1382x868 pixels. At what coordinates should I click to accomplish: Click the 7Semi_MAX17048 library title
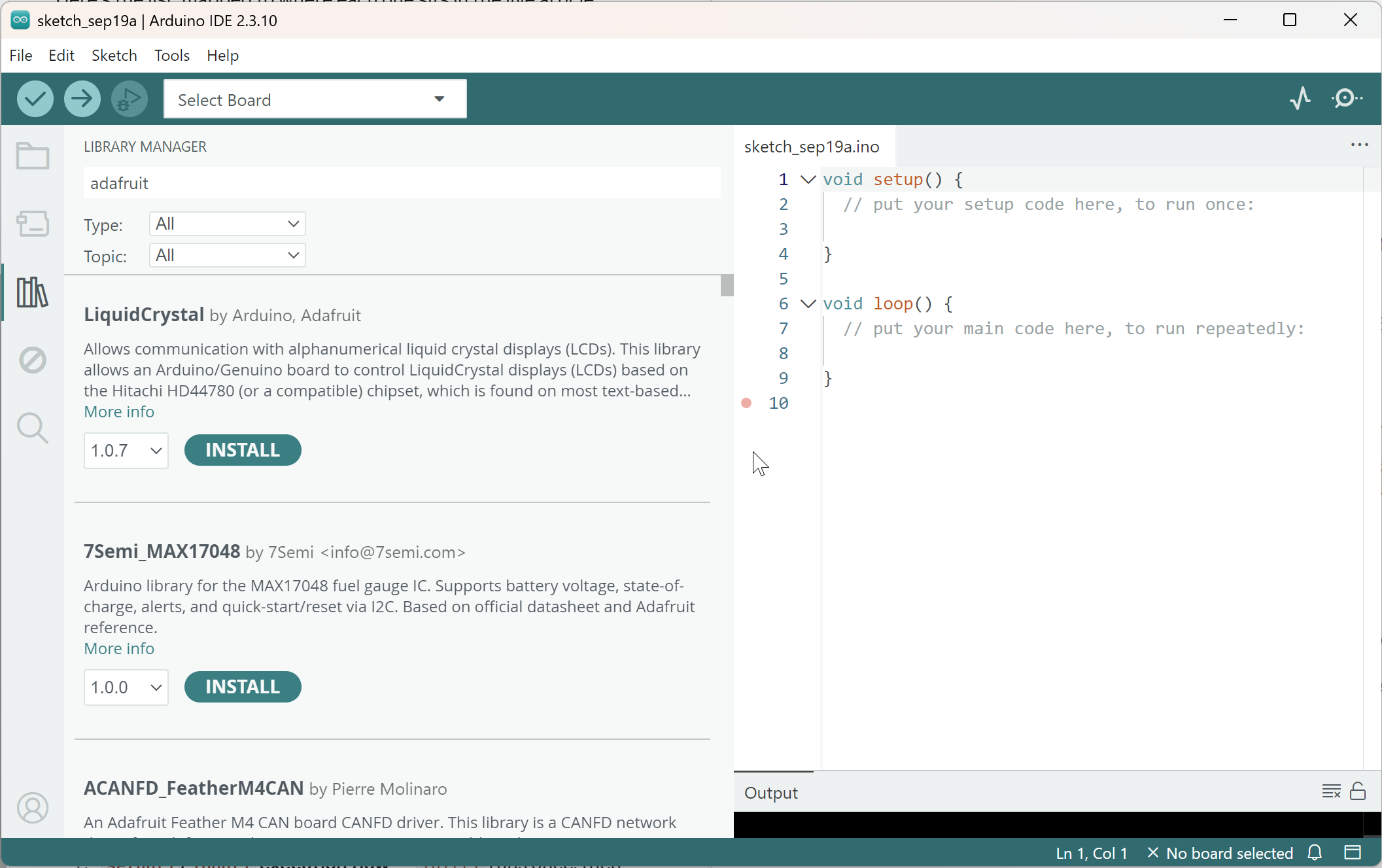(162, 551)
